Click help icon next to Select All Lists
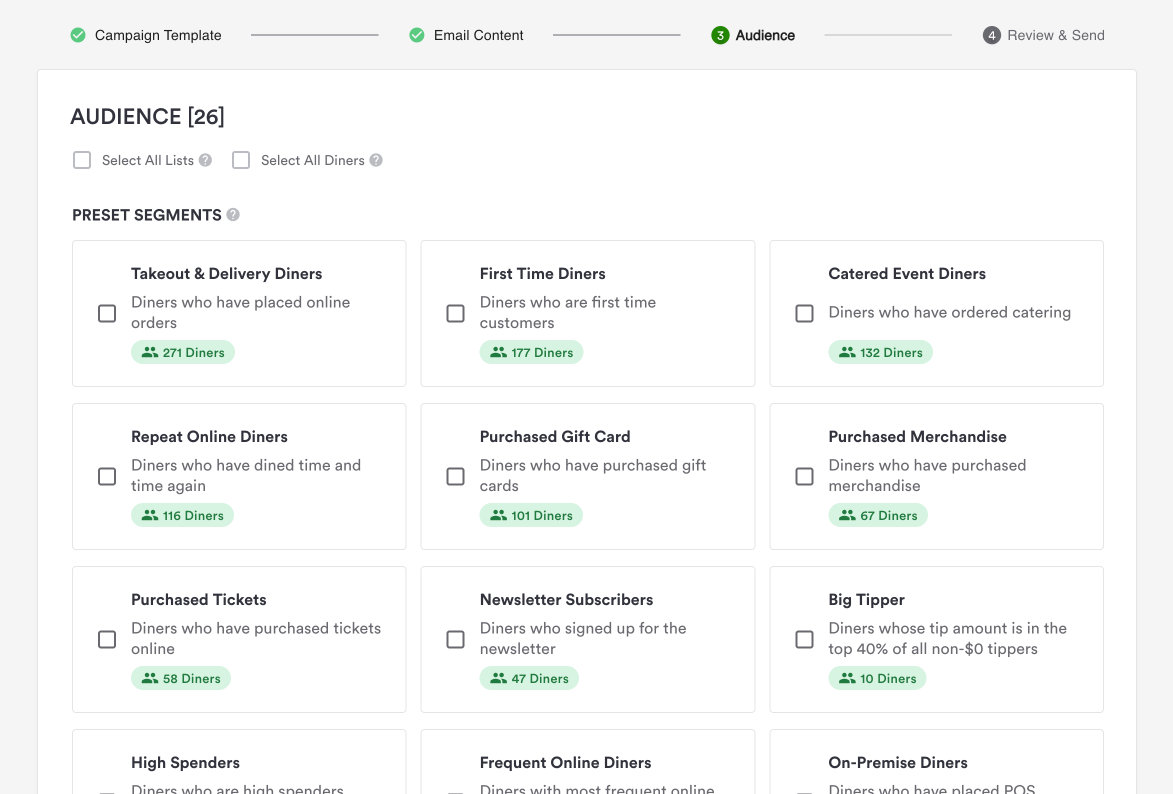This screenshot has height=794, width=1173. point(205,160)
